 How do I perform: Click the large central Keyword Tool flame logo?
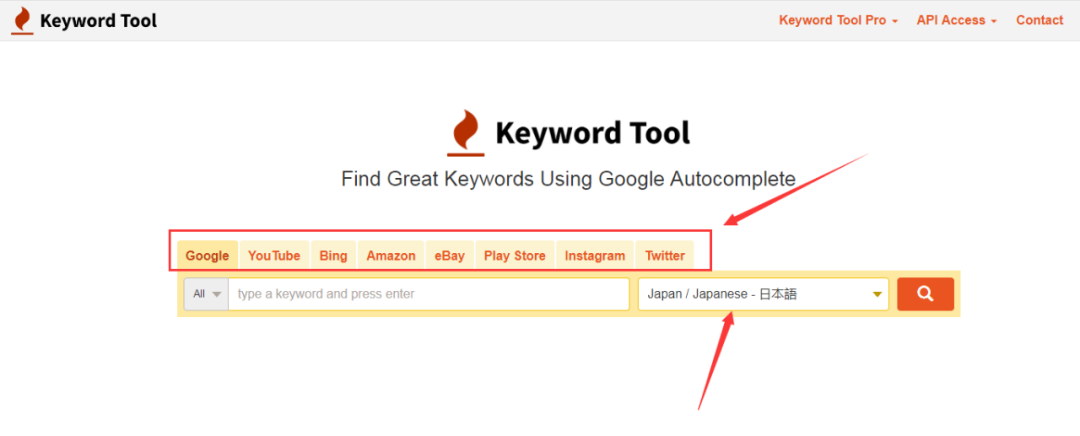click(466, 133)
